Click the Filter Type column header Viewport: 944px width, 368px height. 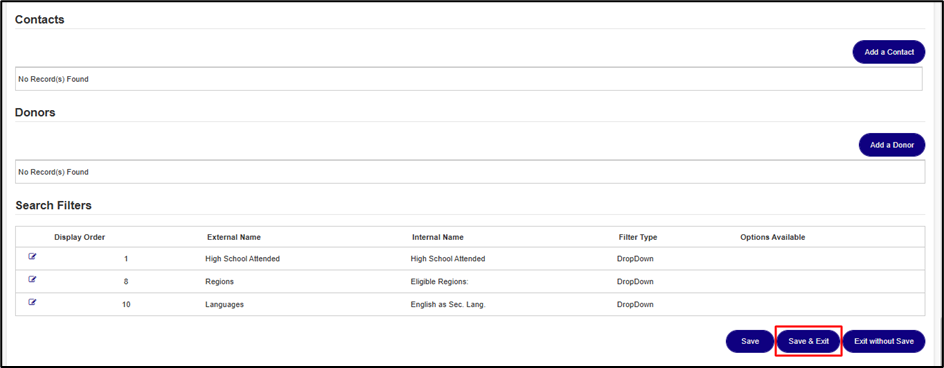pos(638,237)
